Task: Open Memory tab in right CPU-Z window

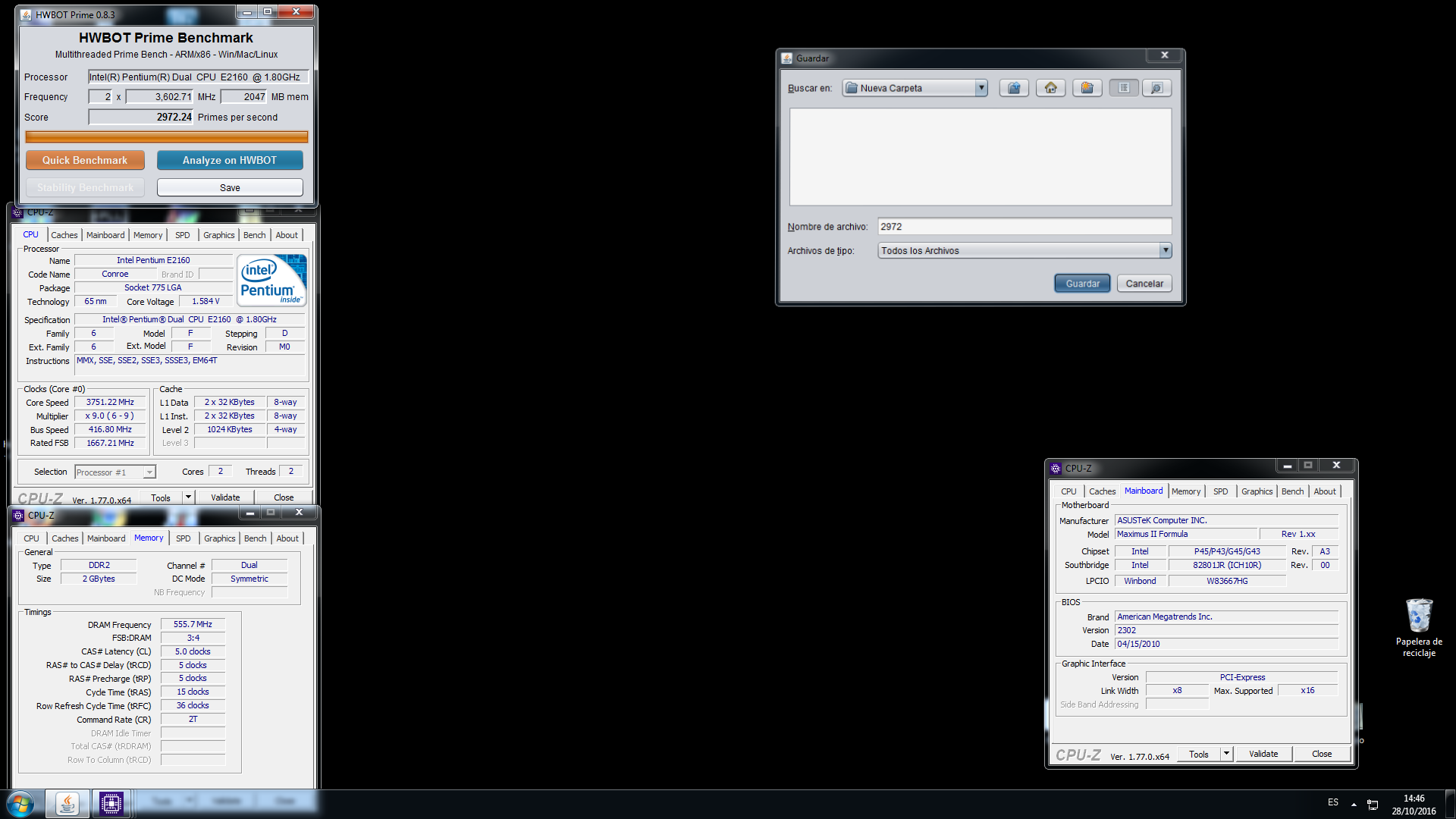Action: pyautogui.click(x=1186, y=491)
